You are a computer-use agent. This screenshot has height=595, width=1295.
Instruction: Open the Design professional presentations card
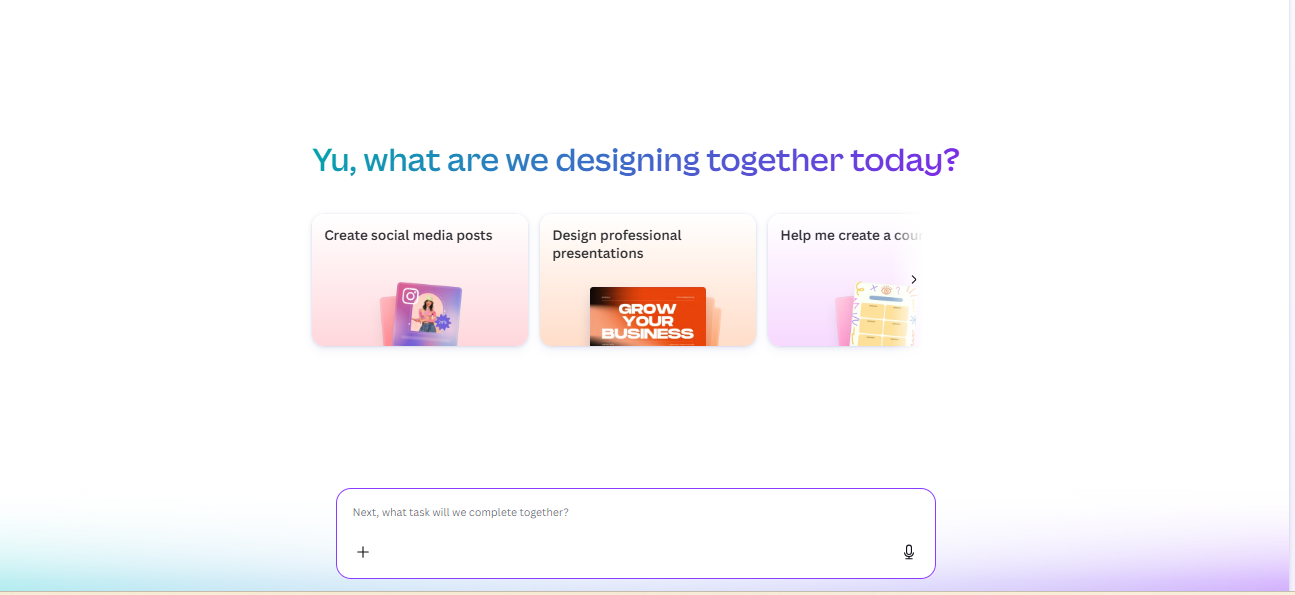tap(648, 280)
